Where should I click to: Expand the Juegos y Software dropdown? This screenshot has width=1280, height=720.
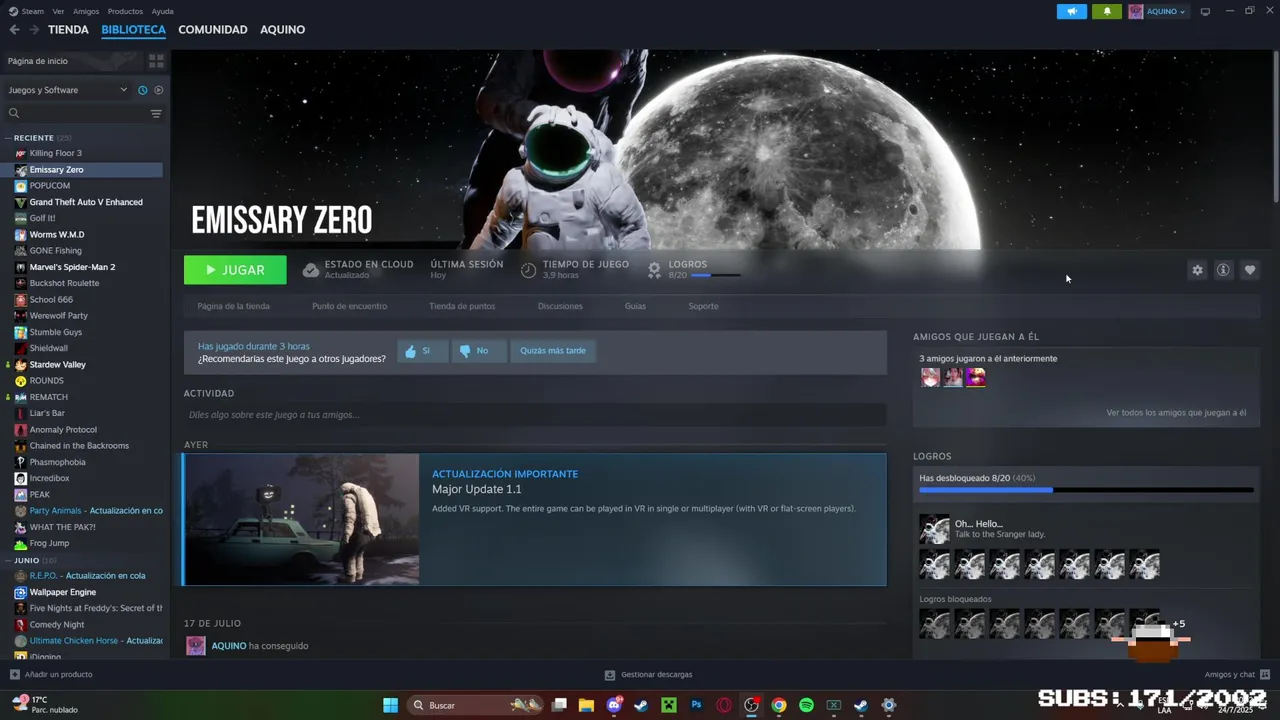[x=68, y=90]
